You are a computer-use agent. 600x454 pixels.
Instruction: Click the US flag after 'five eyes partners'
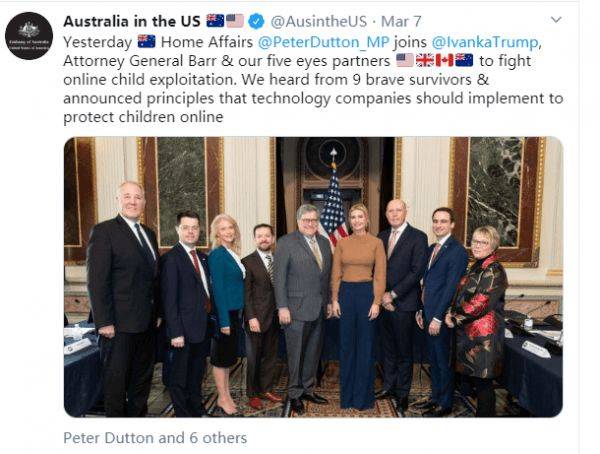(x=405, y=60)
